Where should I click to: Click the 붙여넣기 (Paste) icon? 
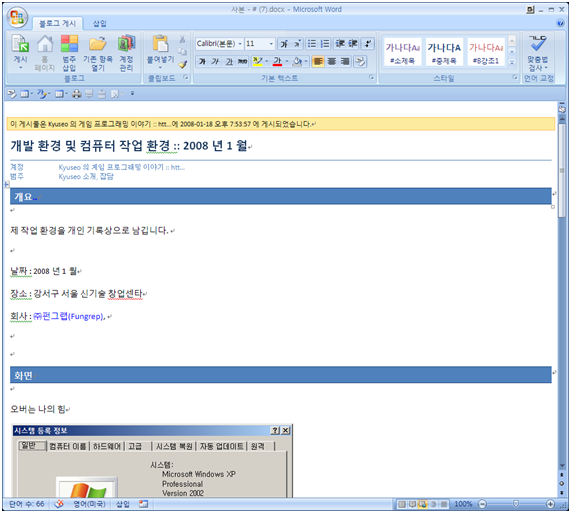tap(160, 44)
